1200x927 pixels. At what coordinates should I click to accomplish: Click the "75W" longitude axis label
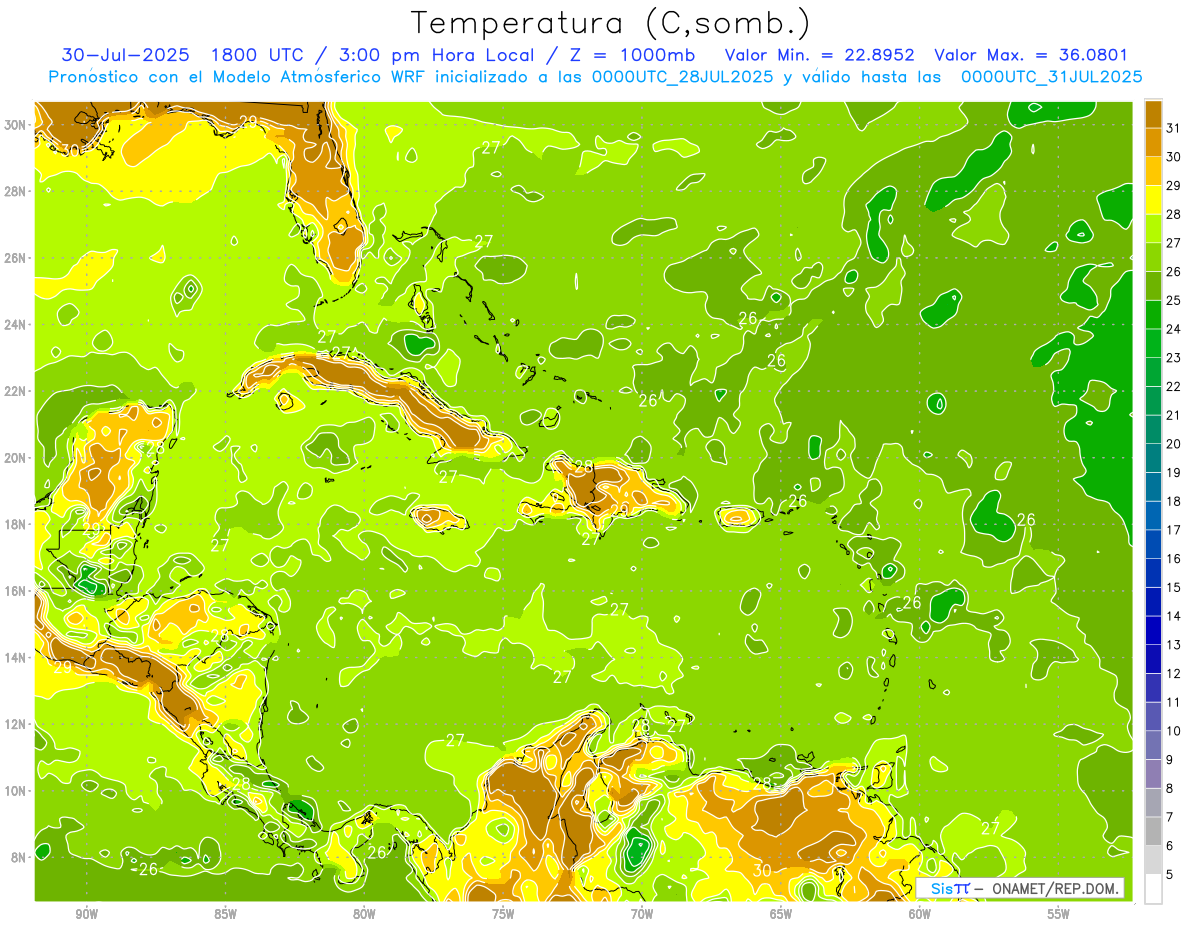[x=503, y=913]
